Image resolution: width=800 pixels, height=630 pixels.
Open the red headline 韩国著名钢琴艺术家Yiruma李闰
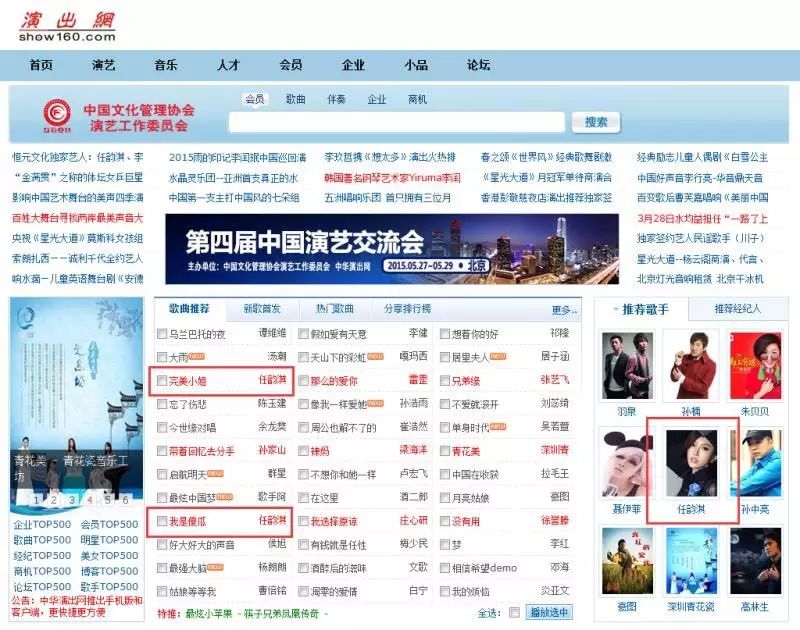coord(392,178)
